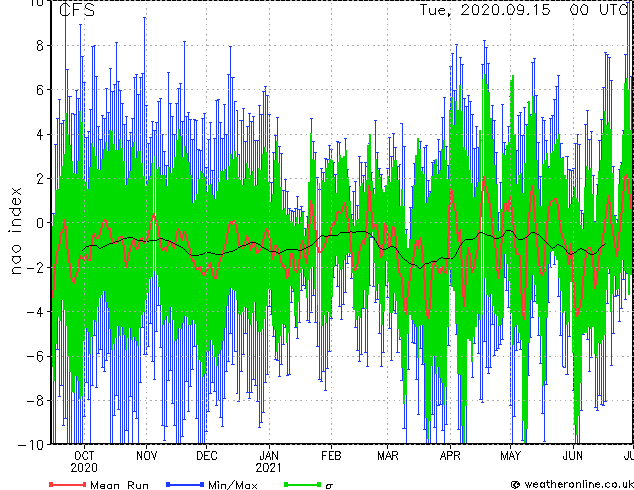Click the 'Mean Run' legend label
Screen dimensions: 634x490
click(119, 485)
